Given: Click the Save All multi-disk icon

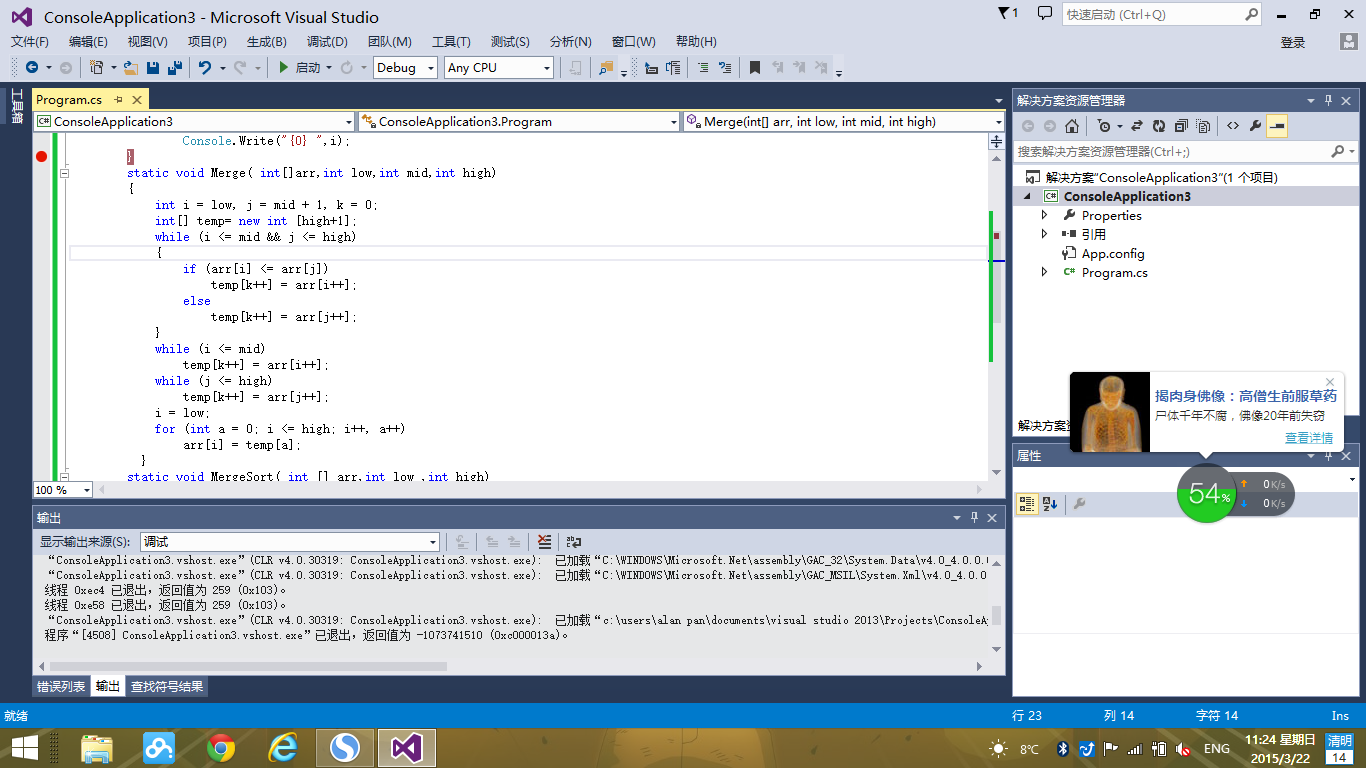Looking at the screenshot, I should (x=174, y=68).
